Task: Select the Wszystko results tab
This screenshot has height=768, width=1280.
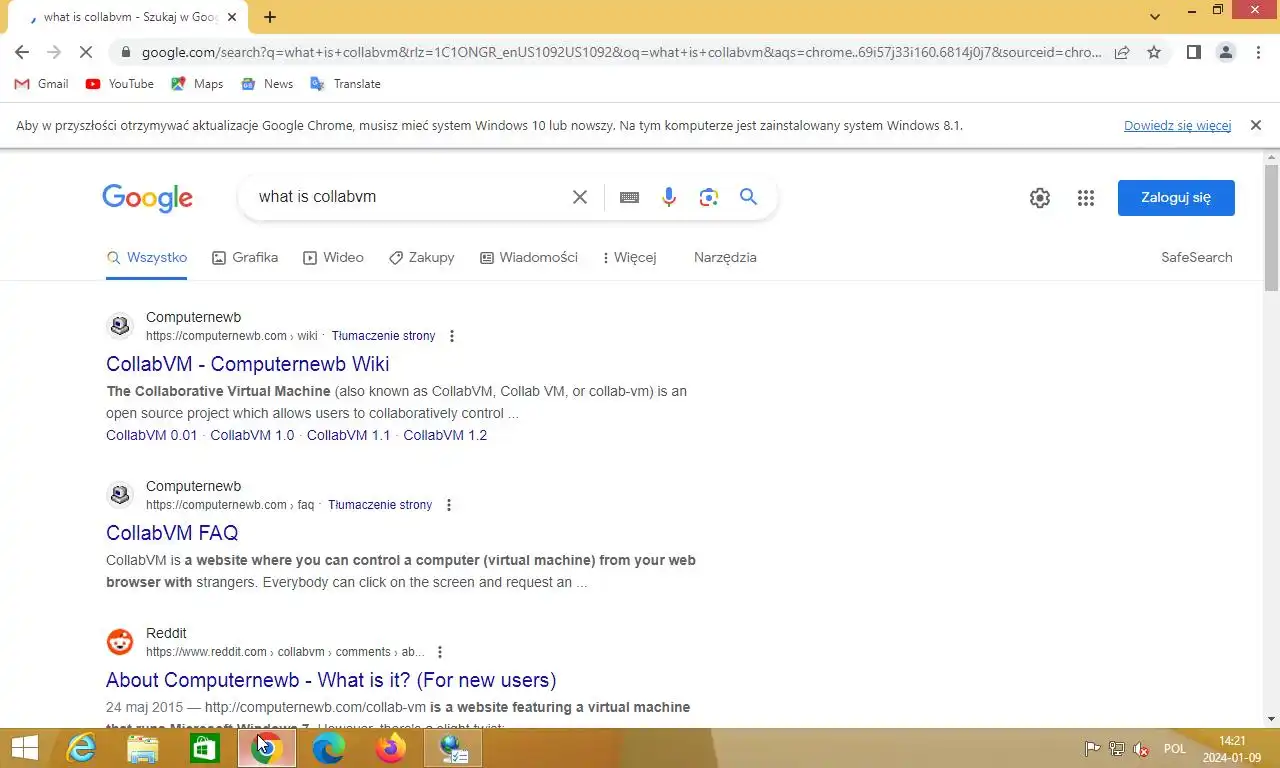Action: tap(147, 257)
